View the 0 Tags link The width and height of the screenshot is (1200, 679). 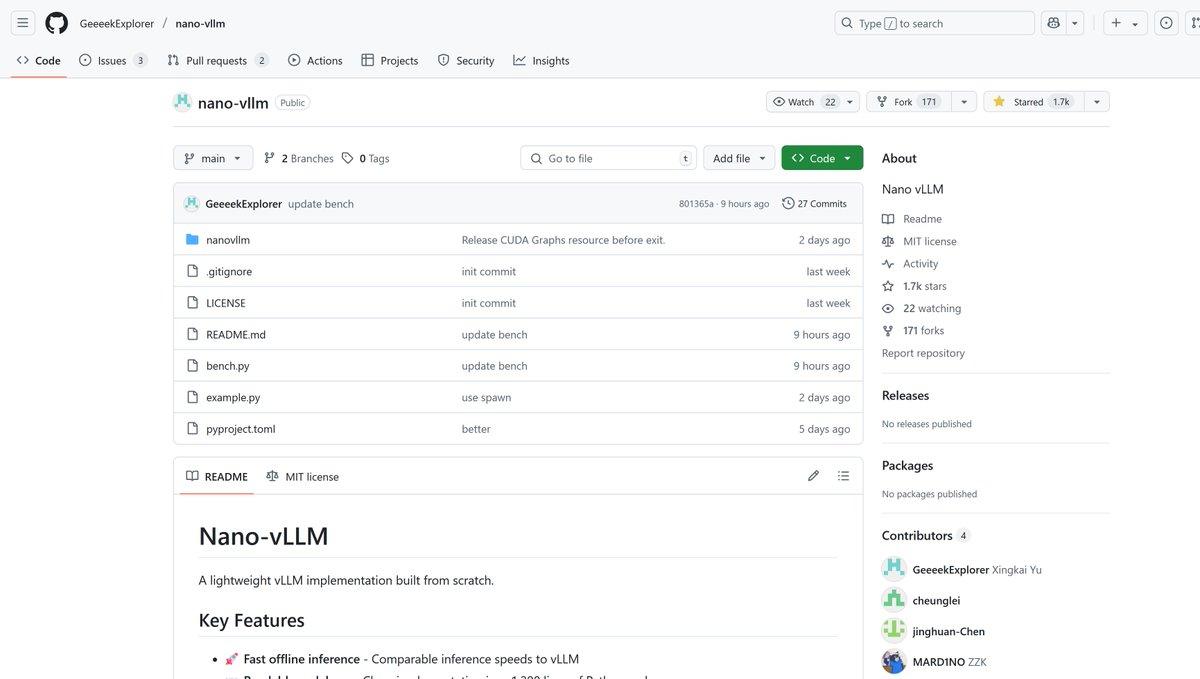pos(365,158)
